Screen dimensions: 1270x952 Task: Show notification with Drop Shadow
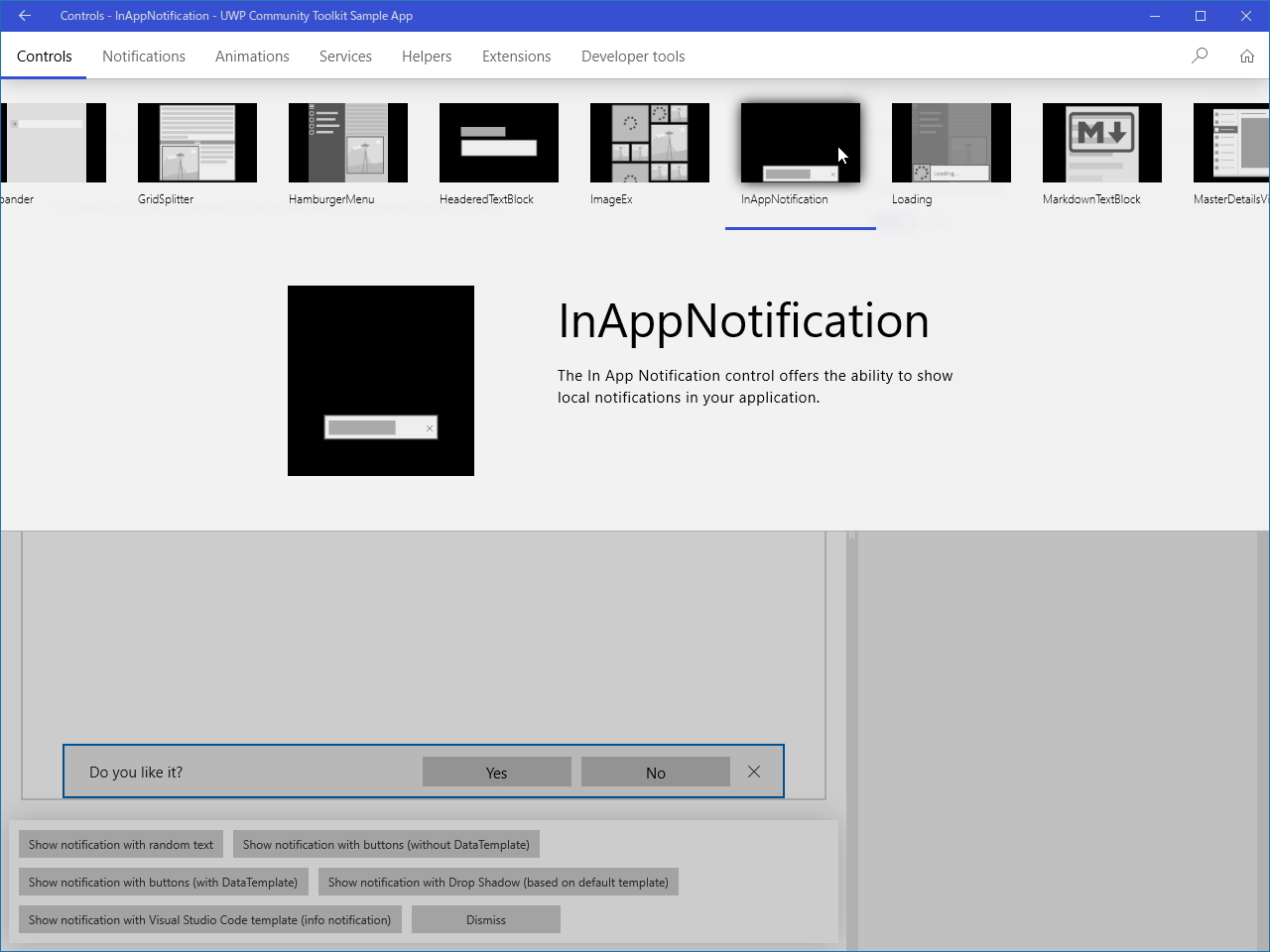[497, 882]
